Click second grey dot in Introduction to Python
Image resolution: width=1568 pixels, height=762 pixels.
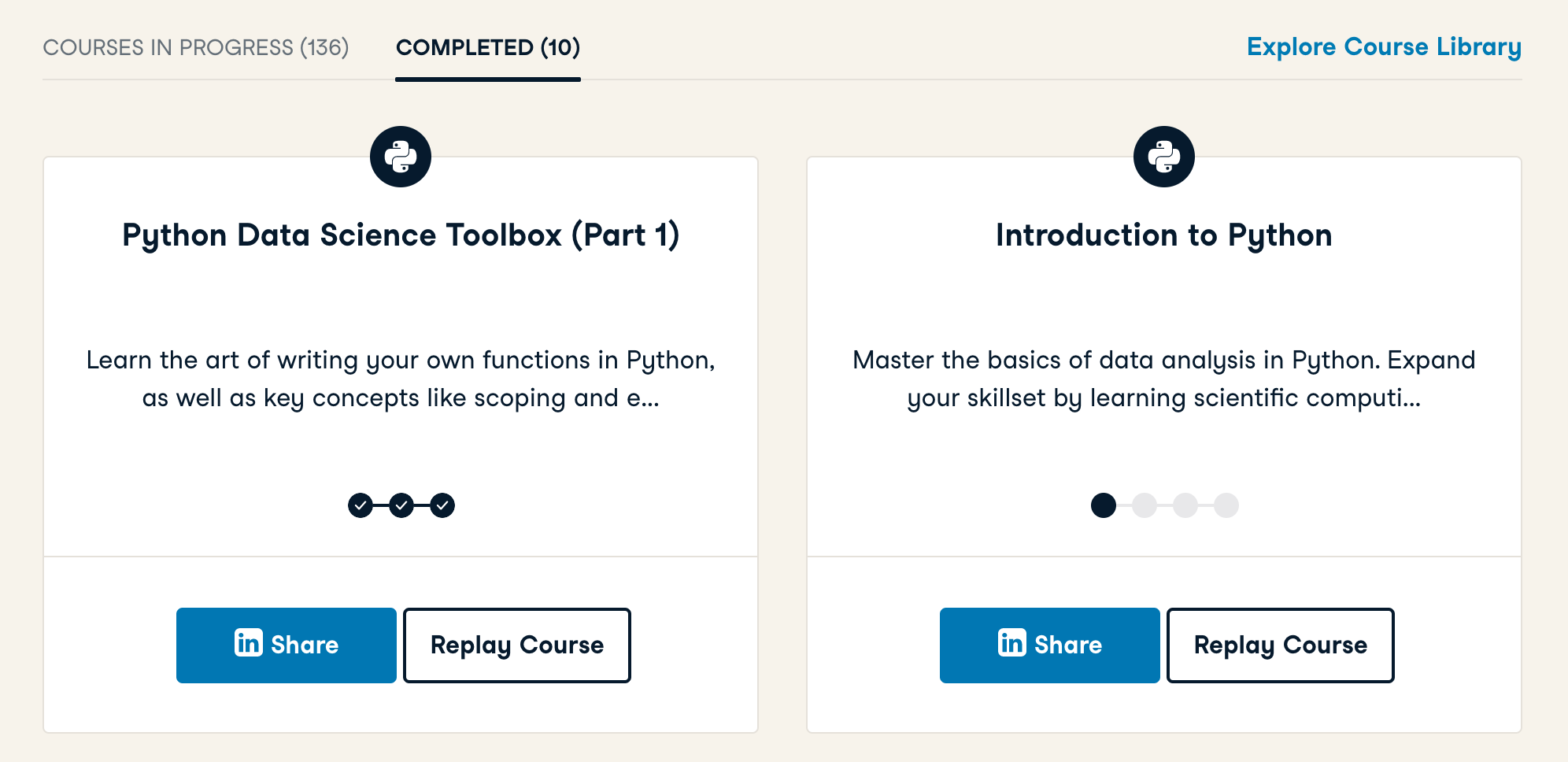pyautogui.click(x=1145, y=505)
